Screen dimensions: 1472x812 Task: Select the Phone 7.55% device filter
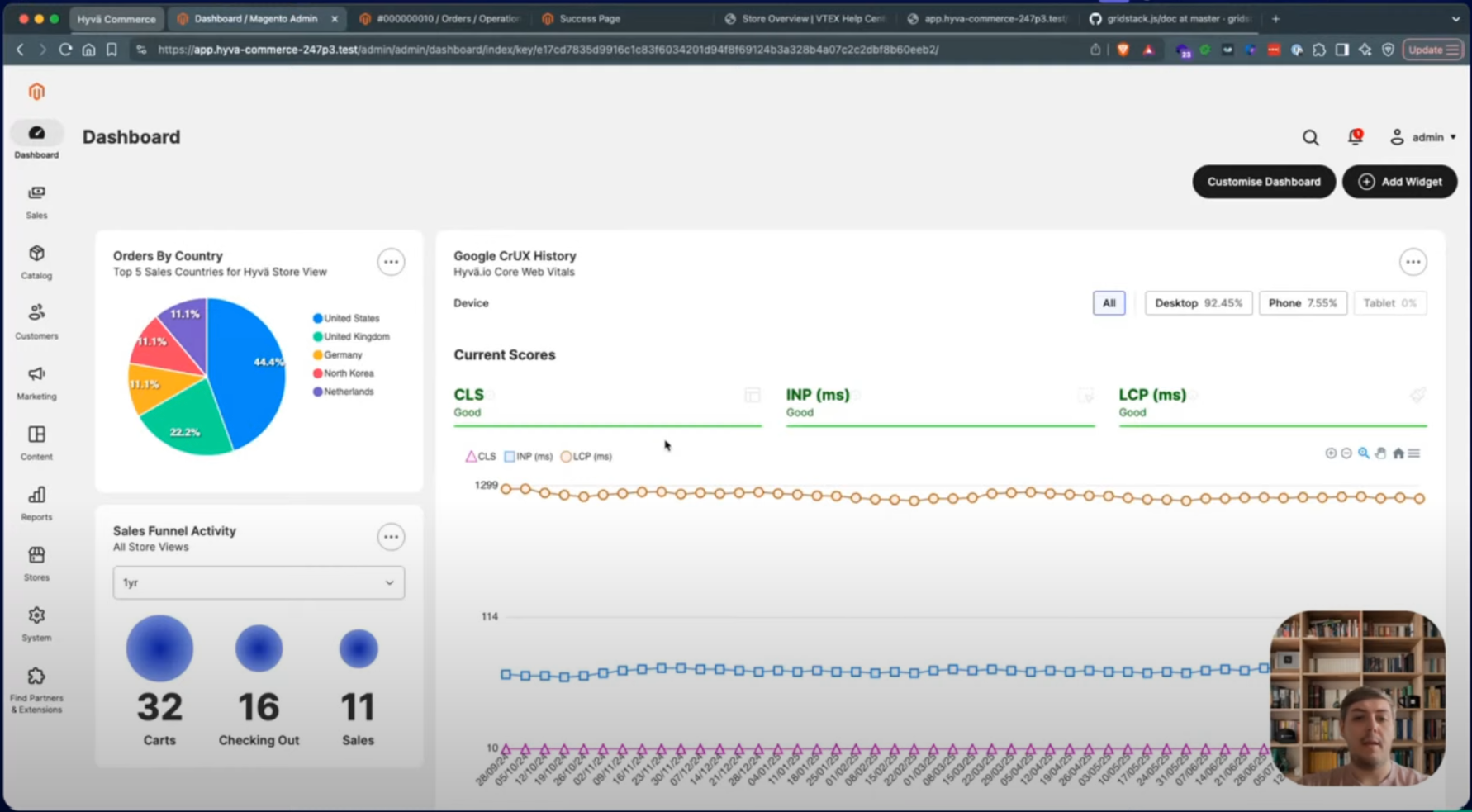tap(1302, 303)
